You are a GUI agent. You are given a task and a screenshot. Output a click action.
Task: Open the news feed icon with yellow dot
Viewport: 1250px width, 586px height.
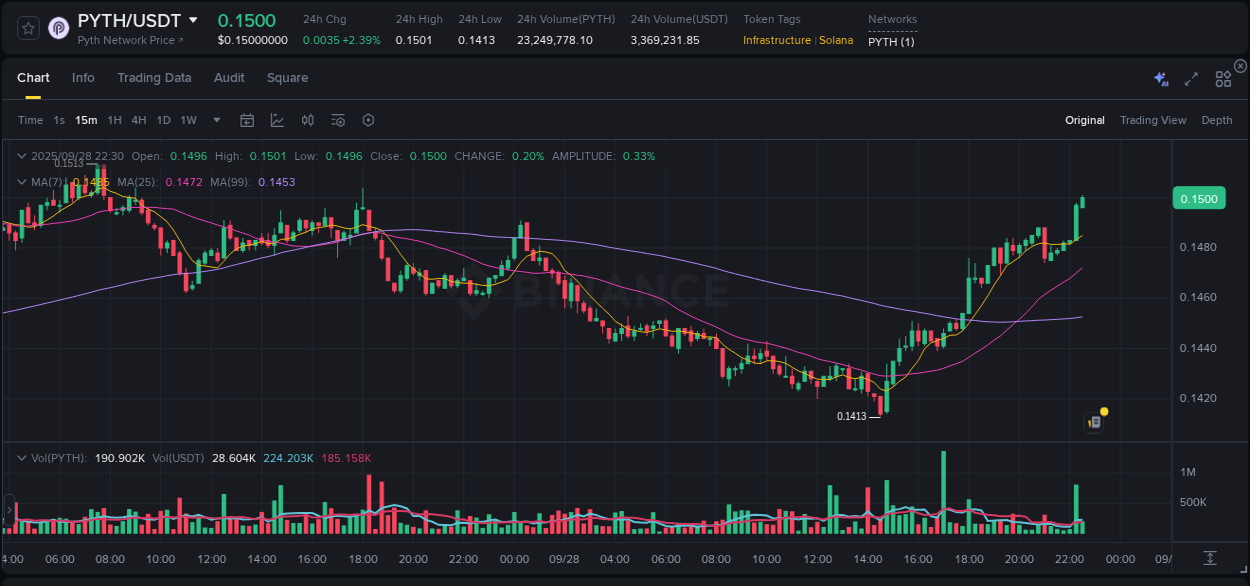coord(1094,422)
